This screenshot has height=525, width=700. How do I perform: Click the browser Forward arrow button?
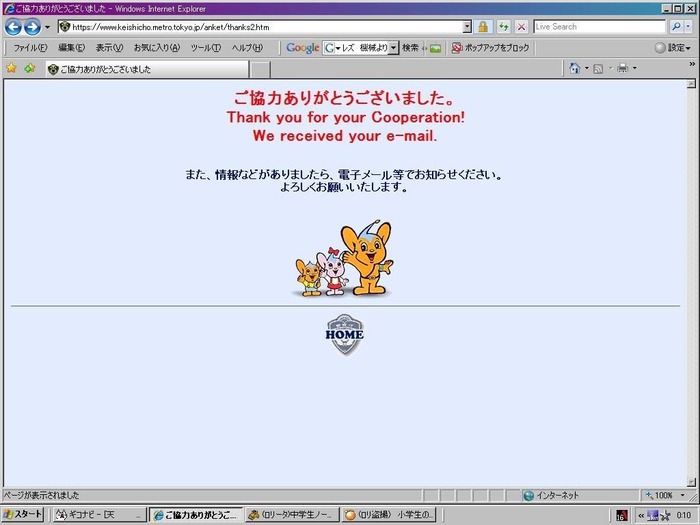pos(32,27)
